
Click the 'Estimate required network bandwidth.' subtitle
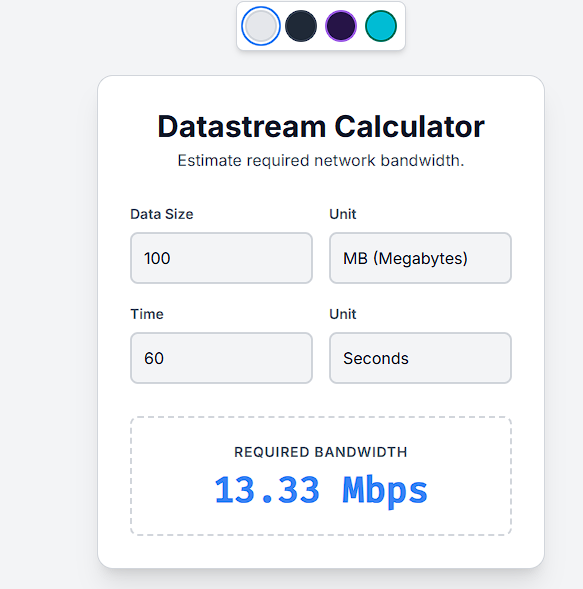321,160
